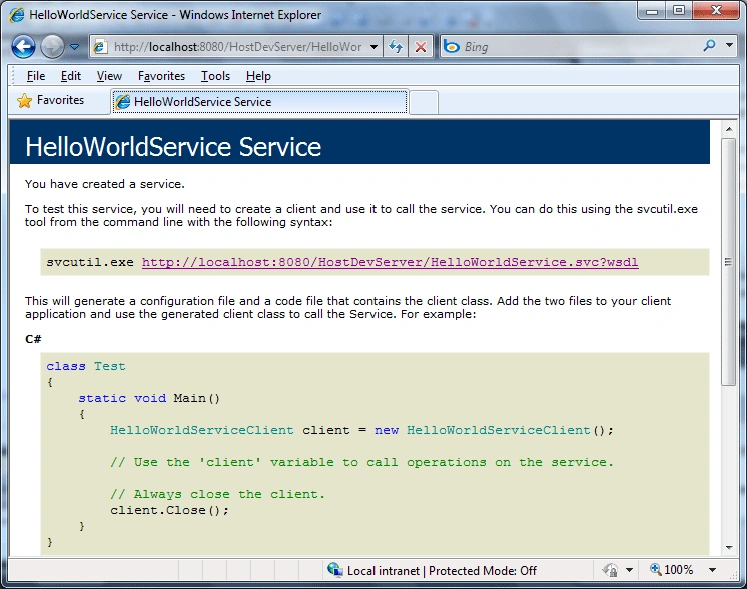Expand the address bar URL dropdown
The width and height of the screenshot is (747, 589).
click(374, 47)
